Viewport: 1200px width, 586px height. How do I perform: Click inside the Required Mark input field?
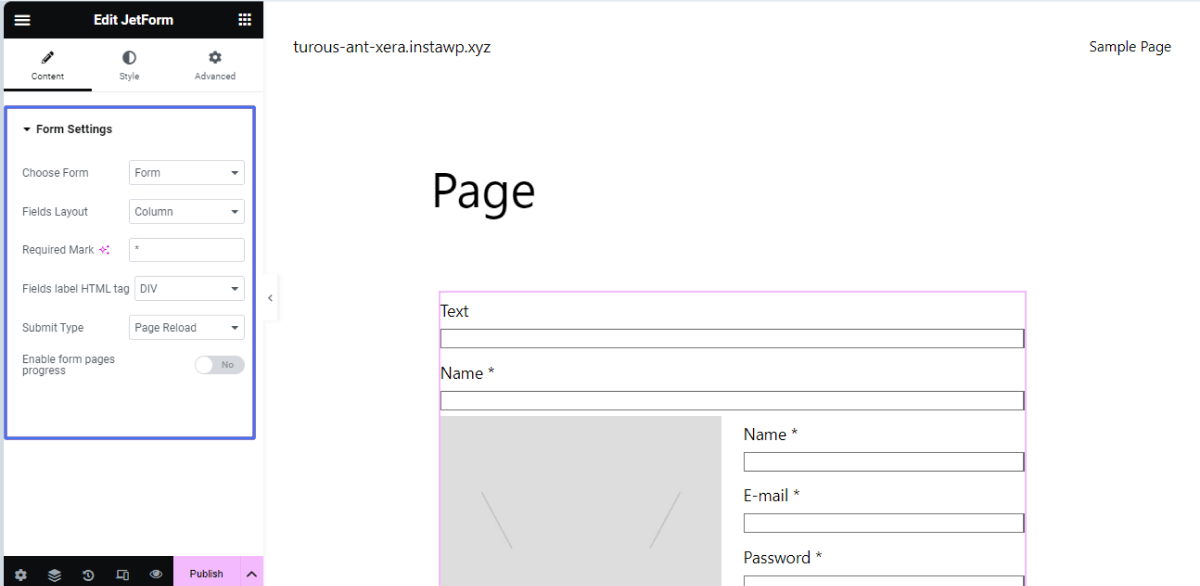pyautogui.click(x=186, y=249)
